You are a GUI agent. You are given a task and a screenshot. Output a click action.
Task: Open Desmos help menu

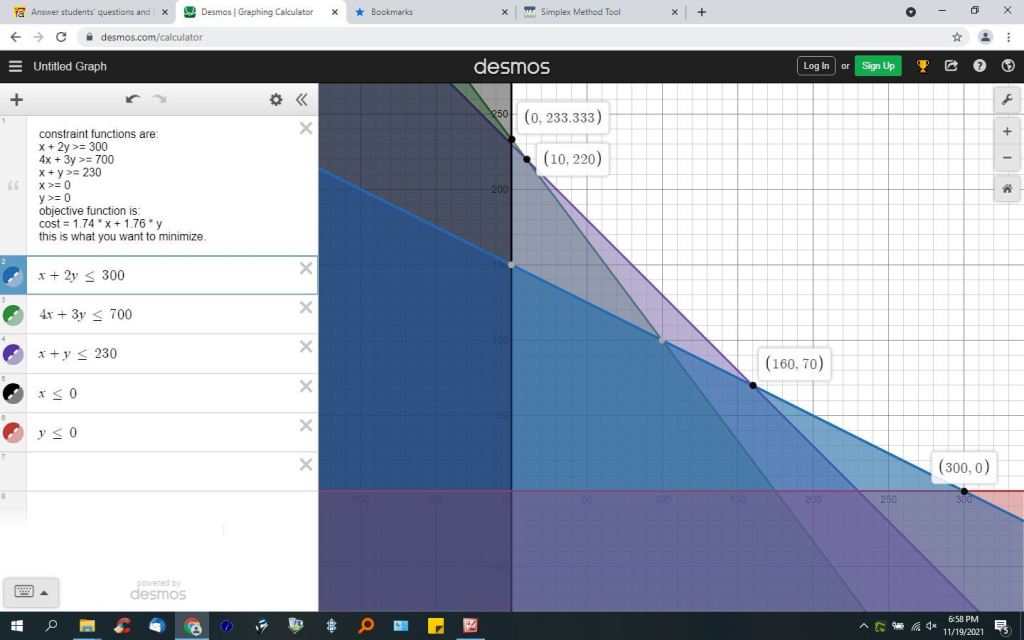(x=979, y=66)
